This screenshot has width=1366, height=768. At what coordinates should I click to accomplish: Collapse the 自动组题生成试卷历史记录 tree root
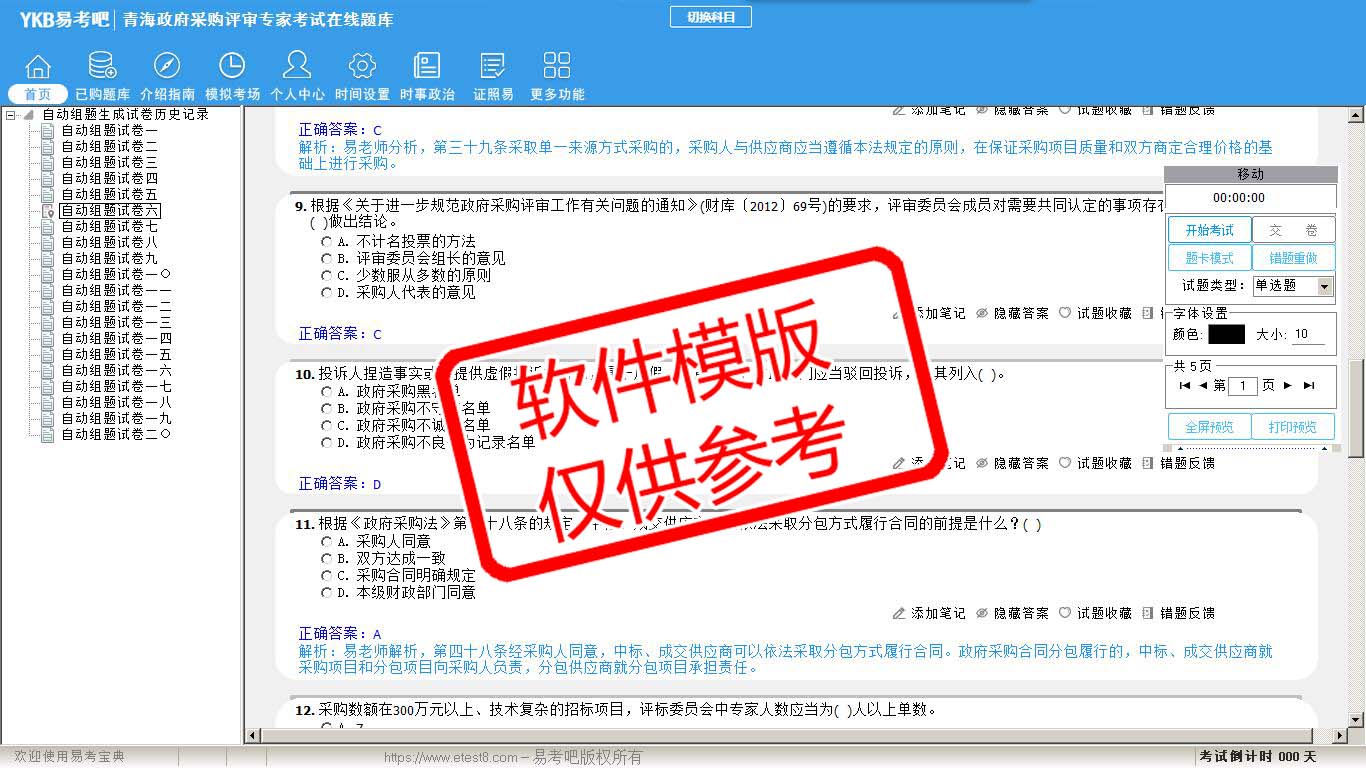point(11,115)
